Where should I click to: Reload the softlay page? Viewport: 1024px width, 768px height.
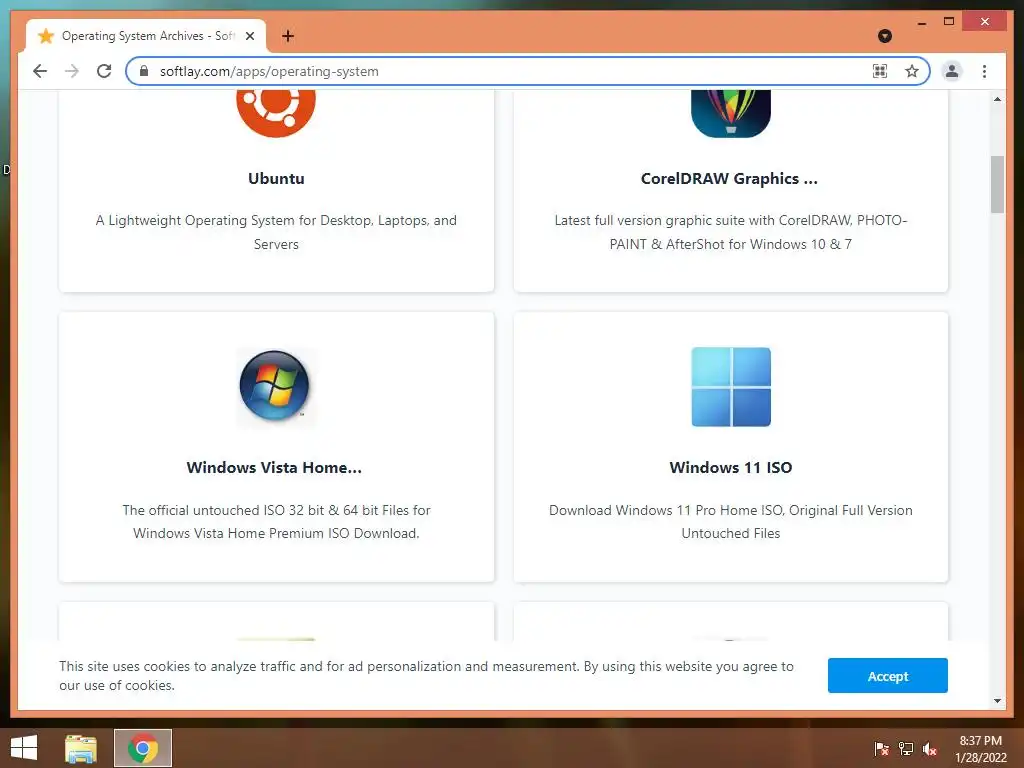coord(104,71)
